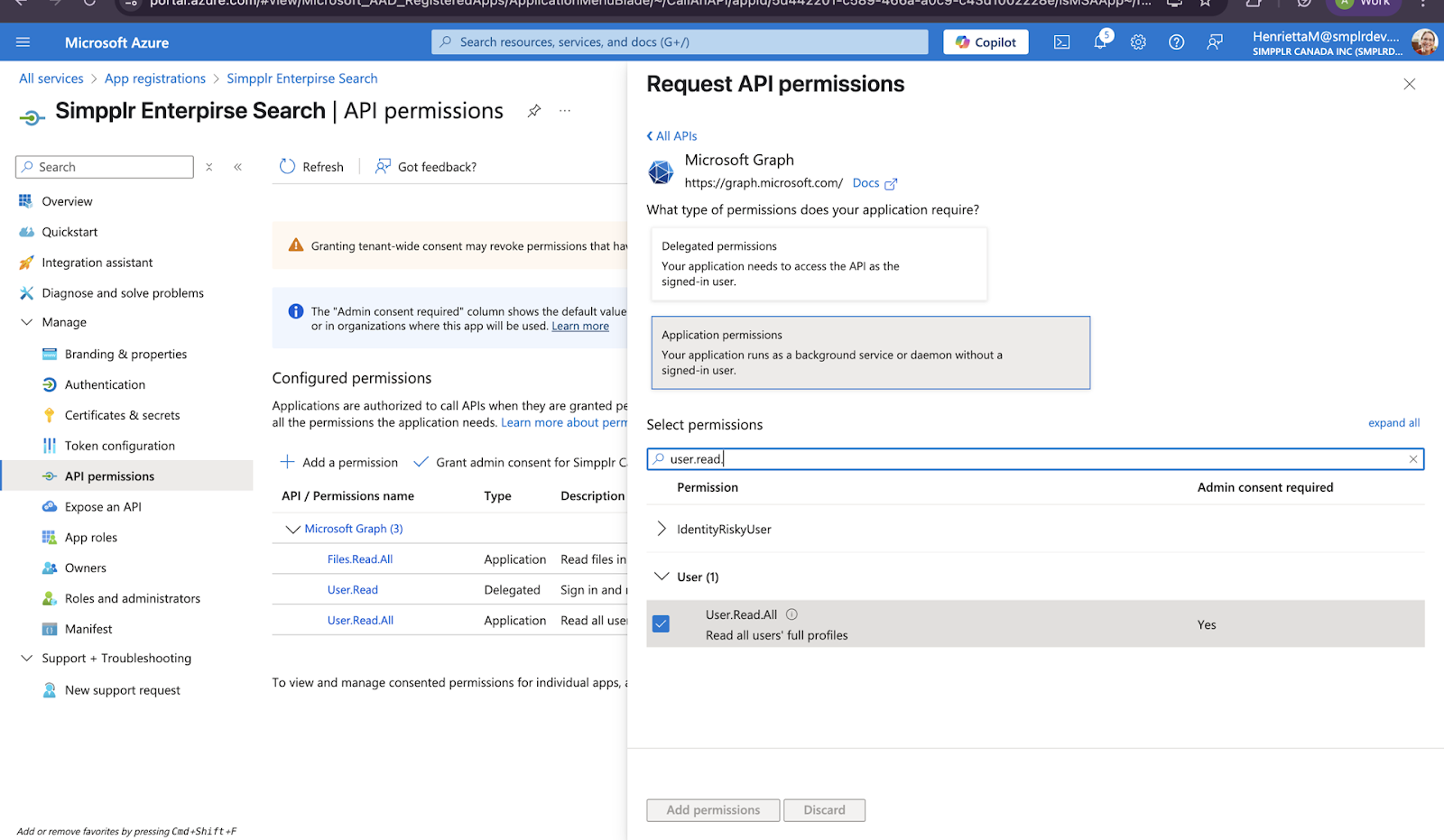Click the Help question mark icon
The width and height of the screenshot is (1444, 840).
click(1176, 42)
